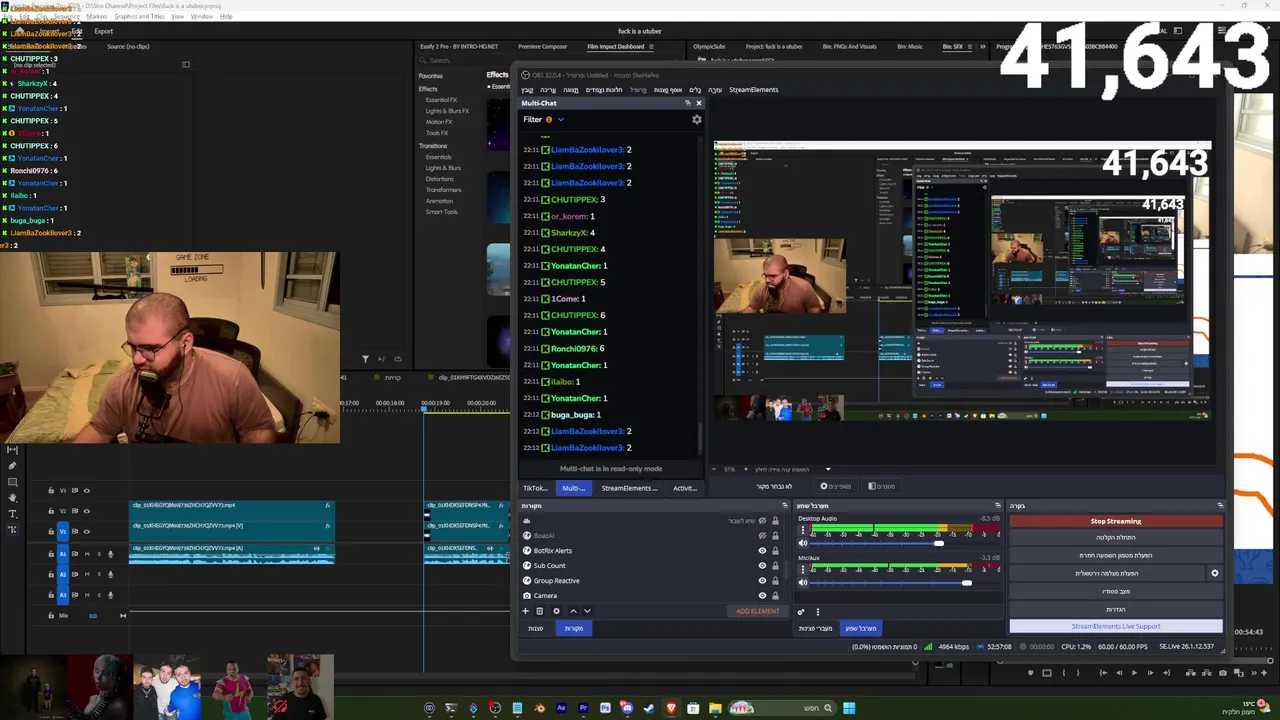Mute Desktop Audio speaker icon
The image size is (1280, 720).
[x=803, y=543]
